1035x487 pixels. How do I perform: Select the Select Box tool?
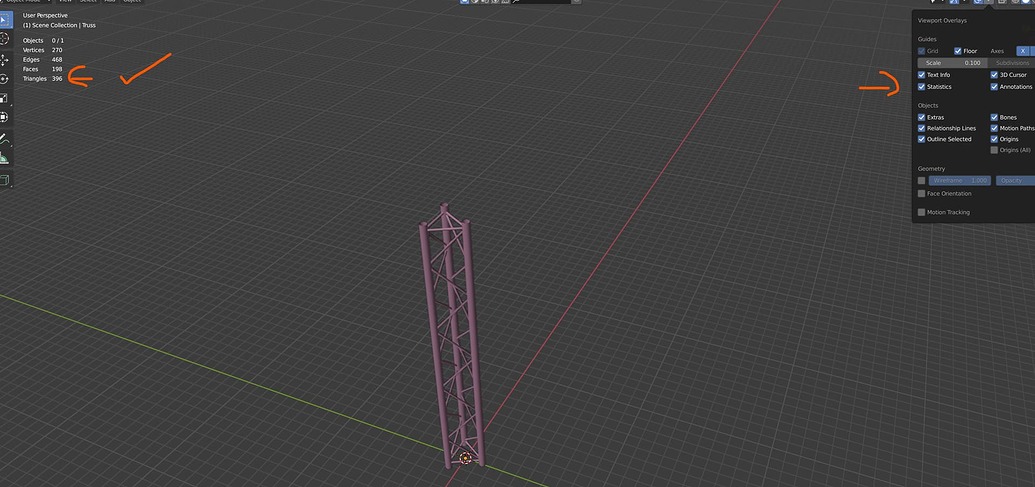[5, 20]
